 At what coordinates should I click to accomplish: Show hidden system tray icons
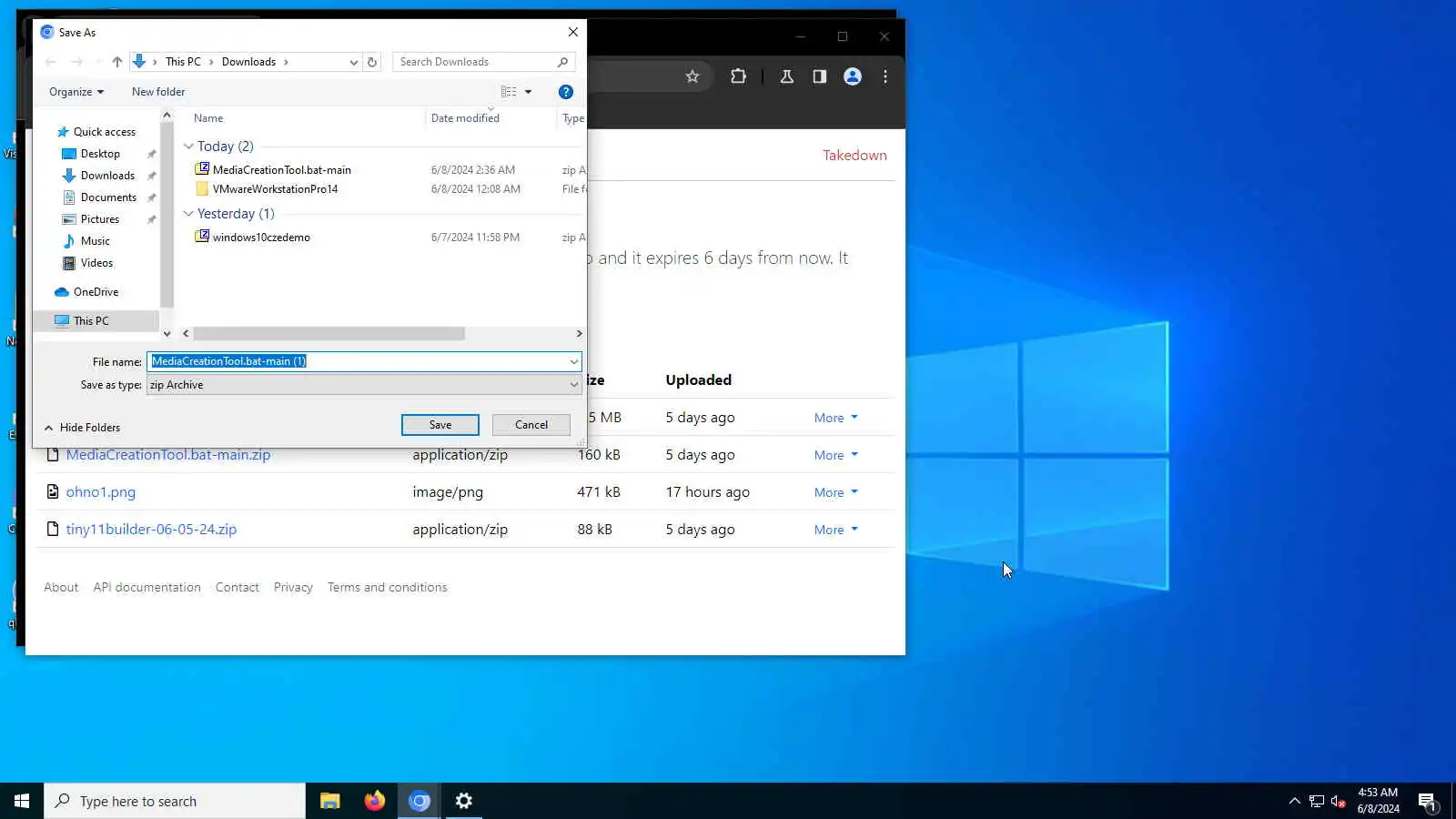1294,802
